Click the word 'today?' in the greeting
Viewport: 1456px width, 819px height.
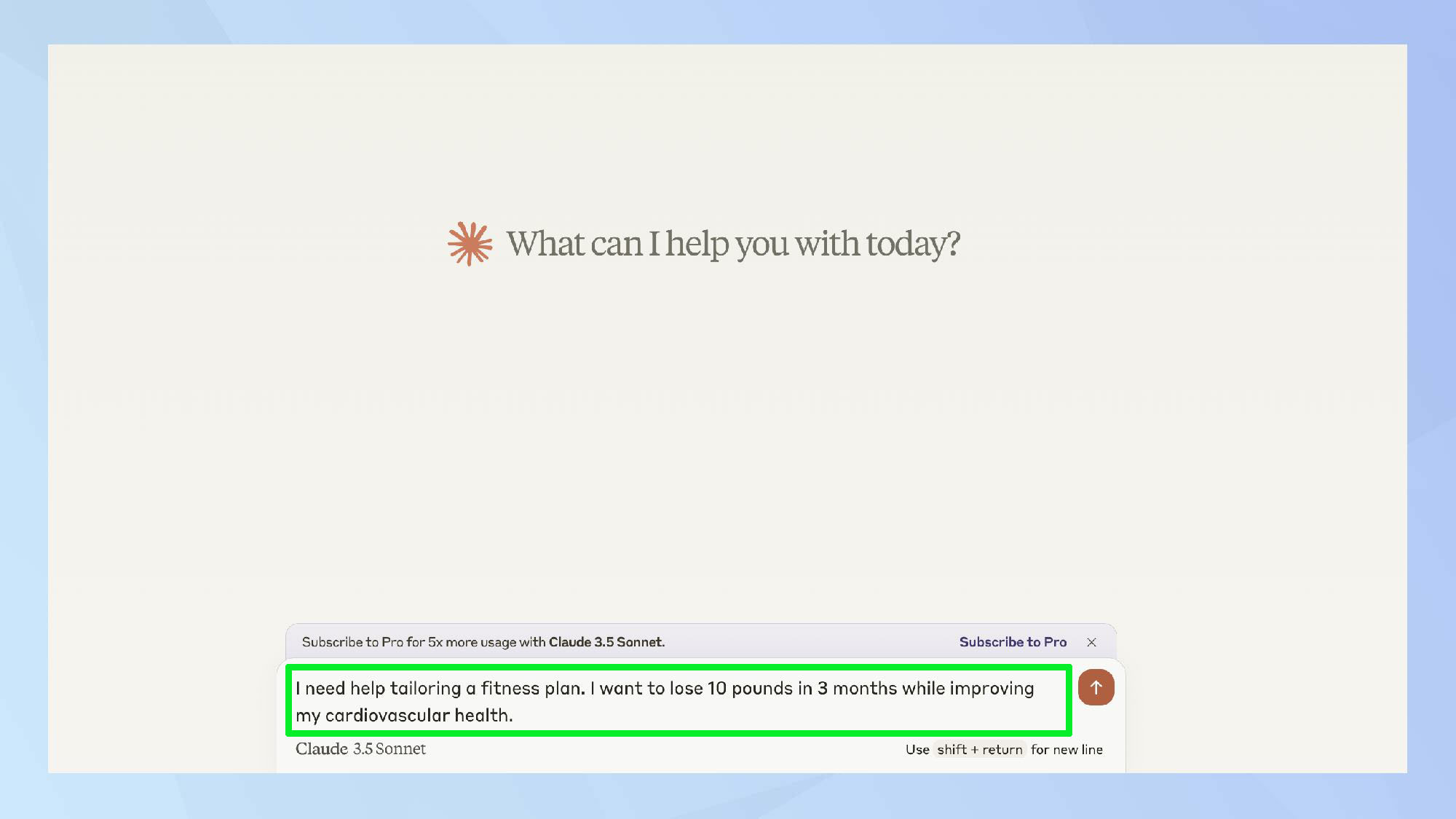coord(913,244)
